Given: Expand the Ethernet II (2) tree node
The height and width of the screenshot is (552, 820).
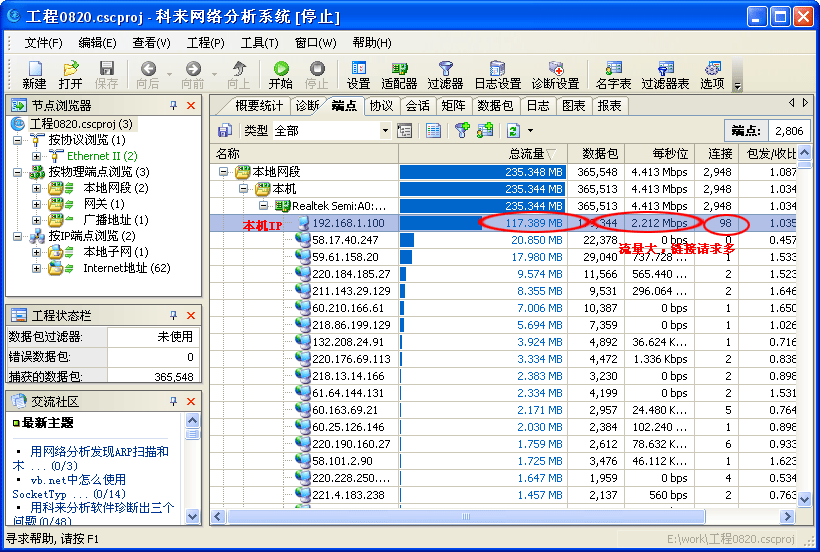Looking at the screenshot, I should click(x=36, y=156).
